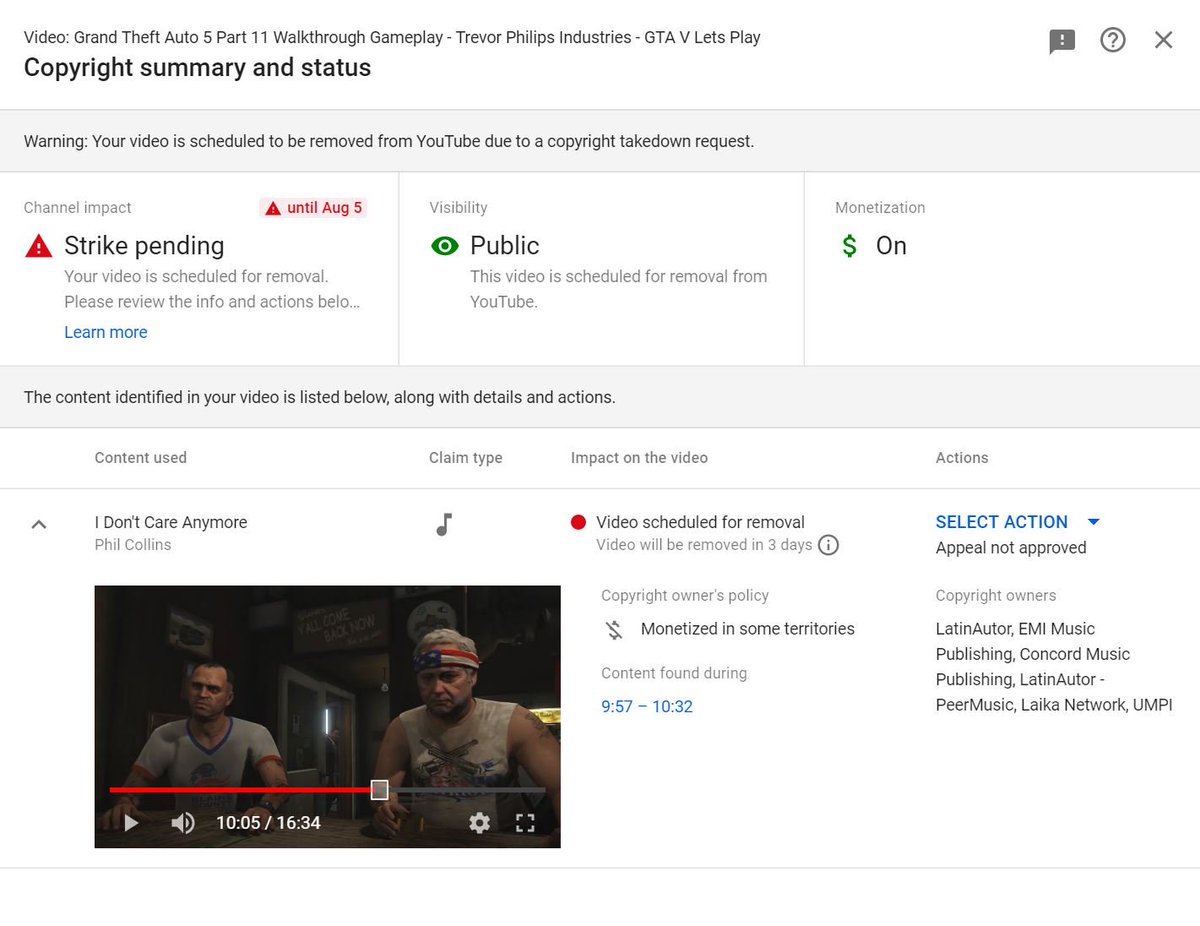Click the red strike pending warning triangle
1200x926 pixels.
(38, 246)
